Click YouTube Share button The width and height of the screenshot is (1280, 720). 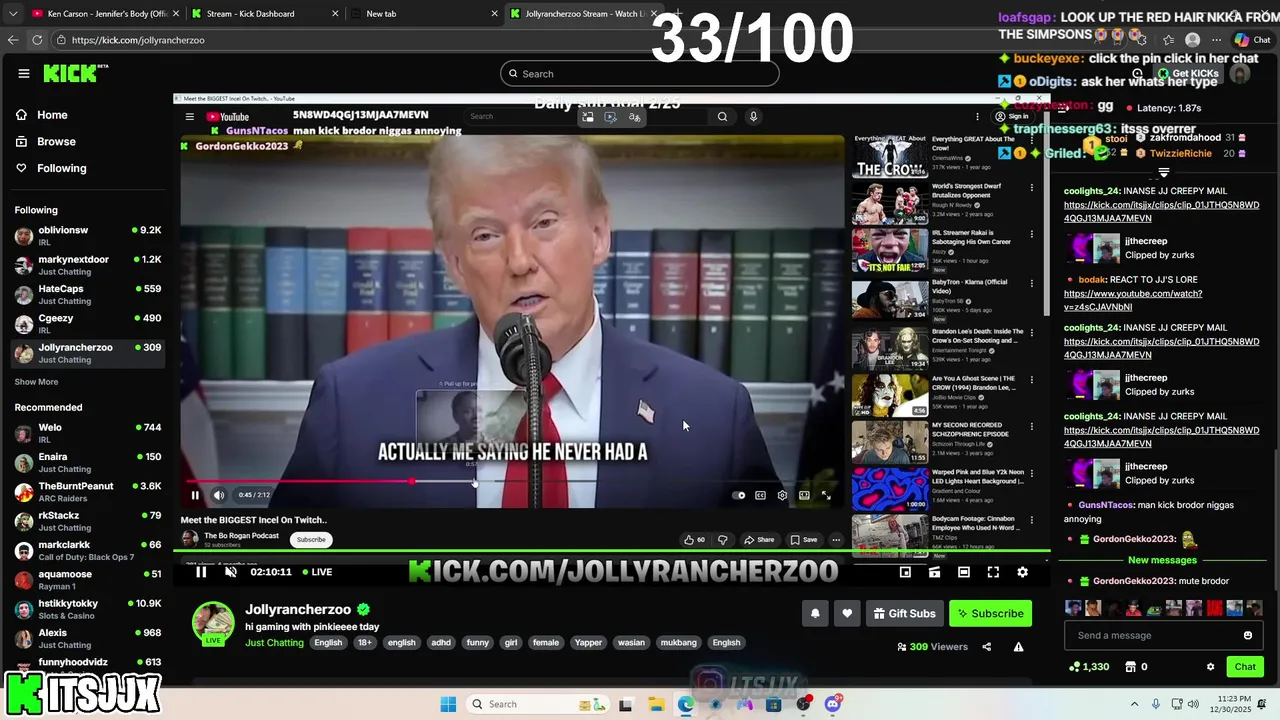tap(759, 540)
